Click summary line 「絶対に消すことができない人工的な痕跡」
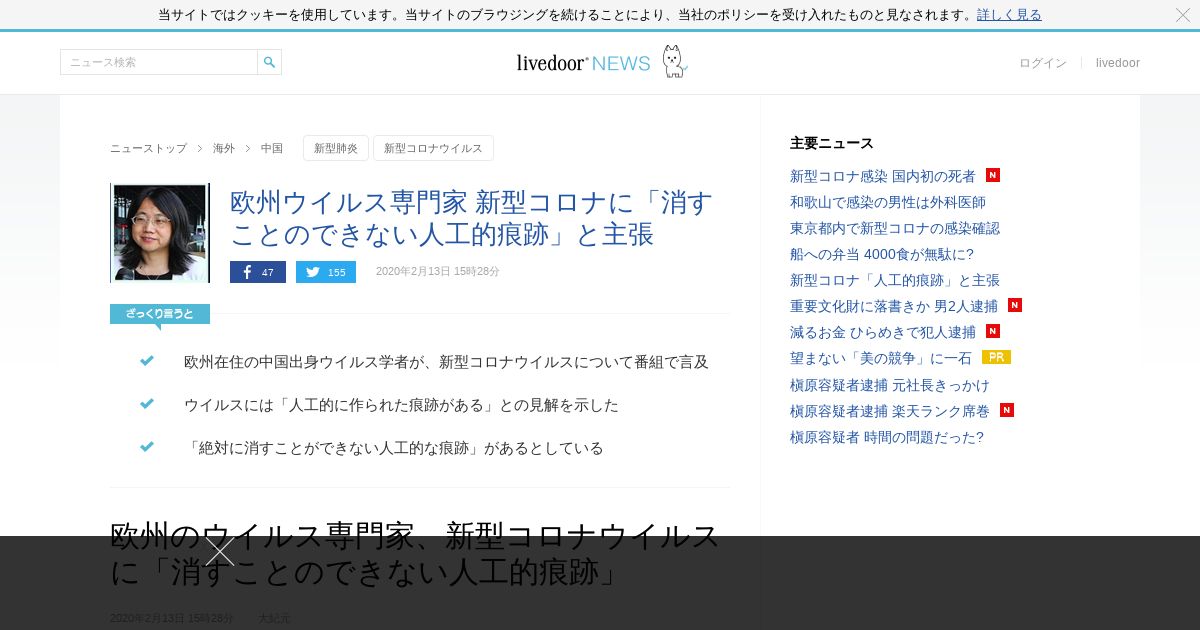The width and height of the screenshot is (1200, 630). (x=394, y=448)
